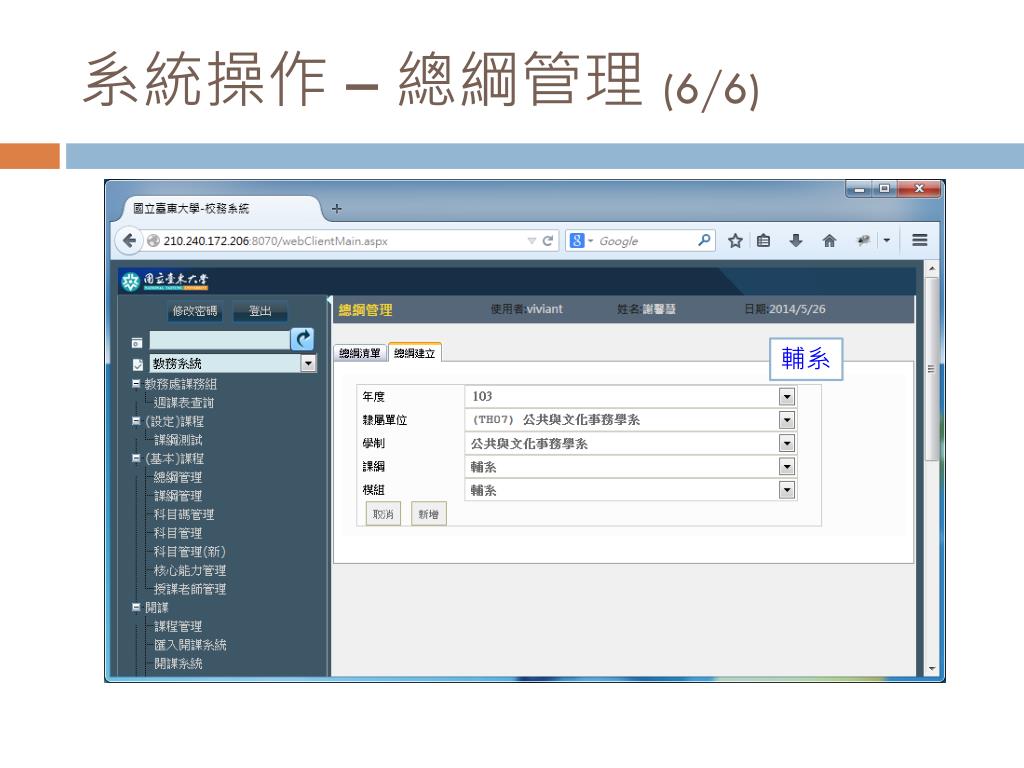Open 總綱管理 in the sidebar tree

coord(178,477)
